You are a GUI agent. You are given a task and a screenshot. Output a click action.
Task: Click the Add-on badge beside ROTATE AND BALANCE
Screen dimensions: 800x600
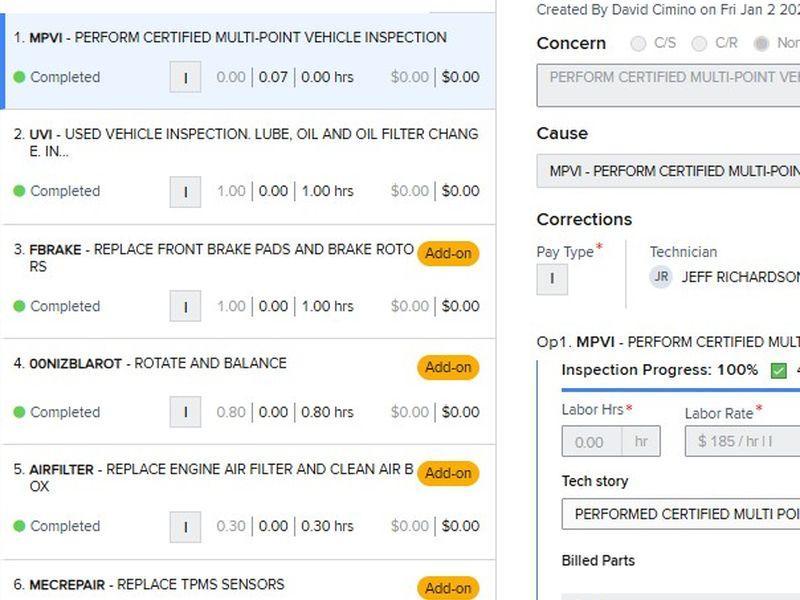[449, 367]
